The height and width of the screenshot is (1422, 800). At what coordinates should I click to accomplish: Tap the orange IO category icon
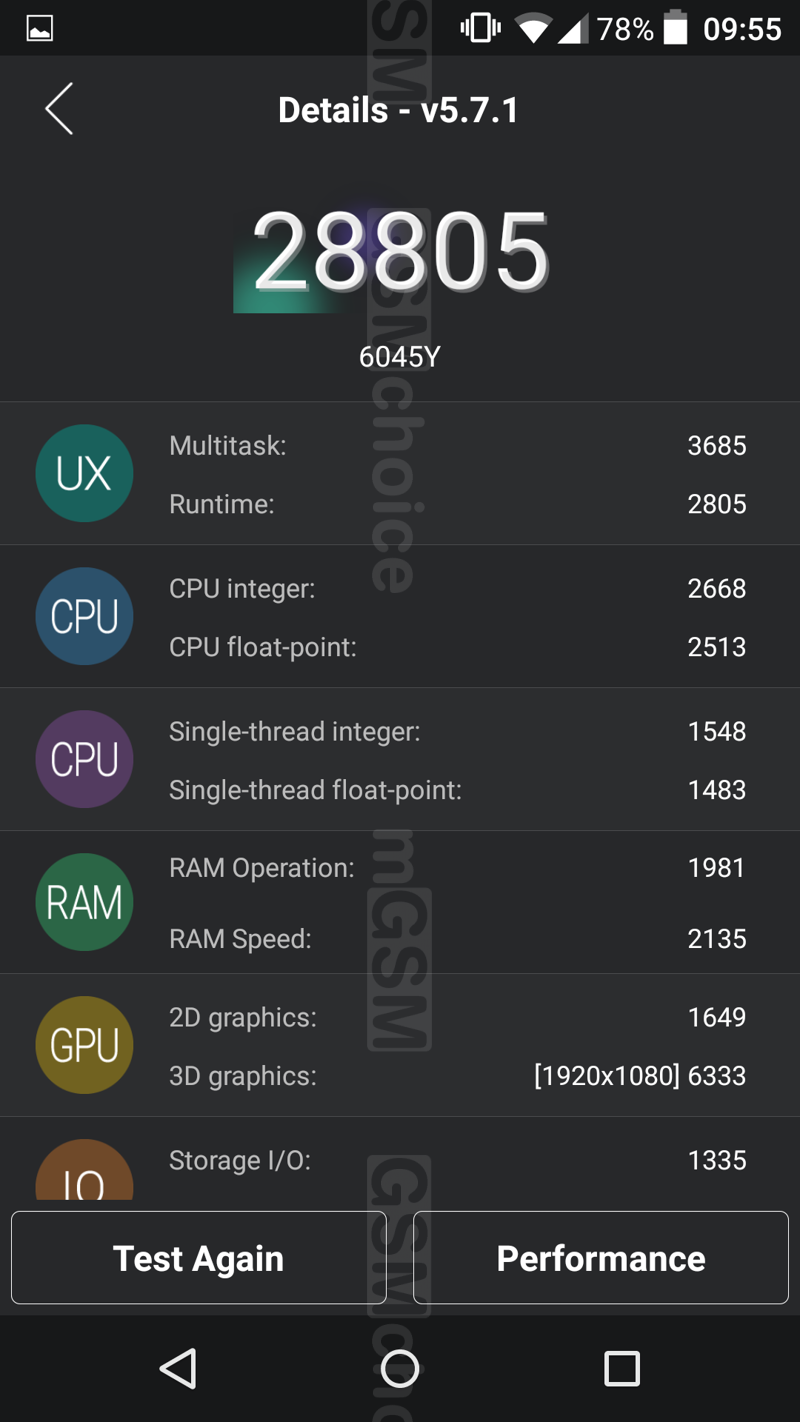84,1170
